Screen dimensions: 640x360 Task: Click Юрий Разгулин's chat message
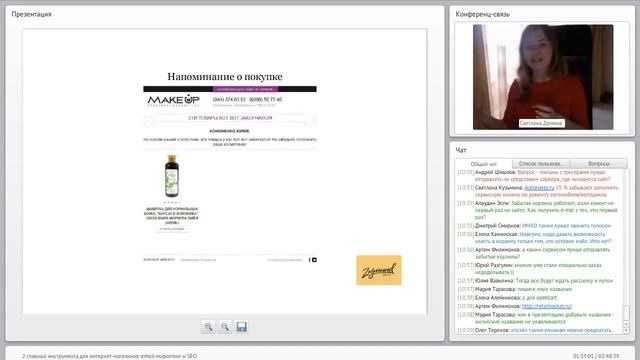point(531,269)
